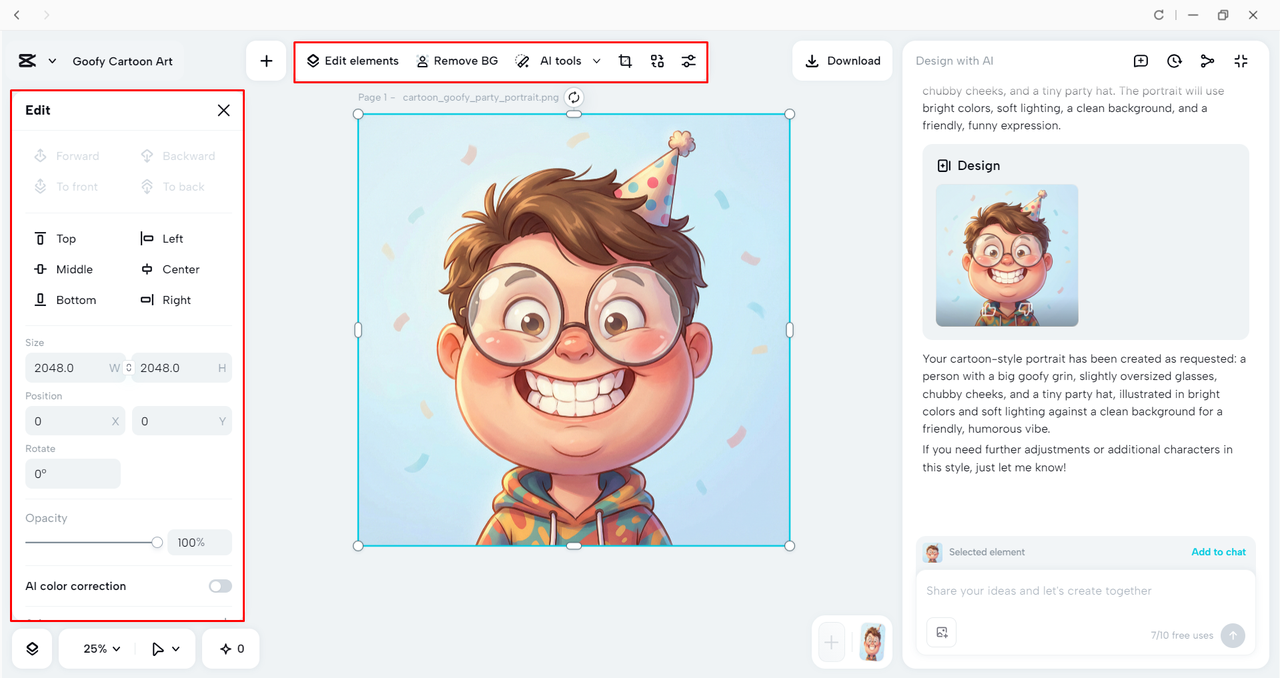Click the back navigation arrow
This screenshot has height=678, width=1280.
(x=17, y=15)
